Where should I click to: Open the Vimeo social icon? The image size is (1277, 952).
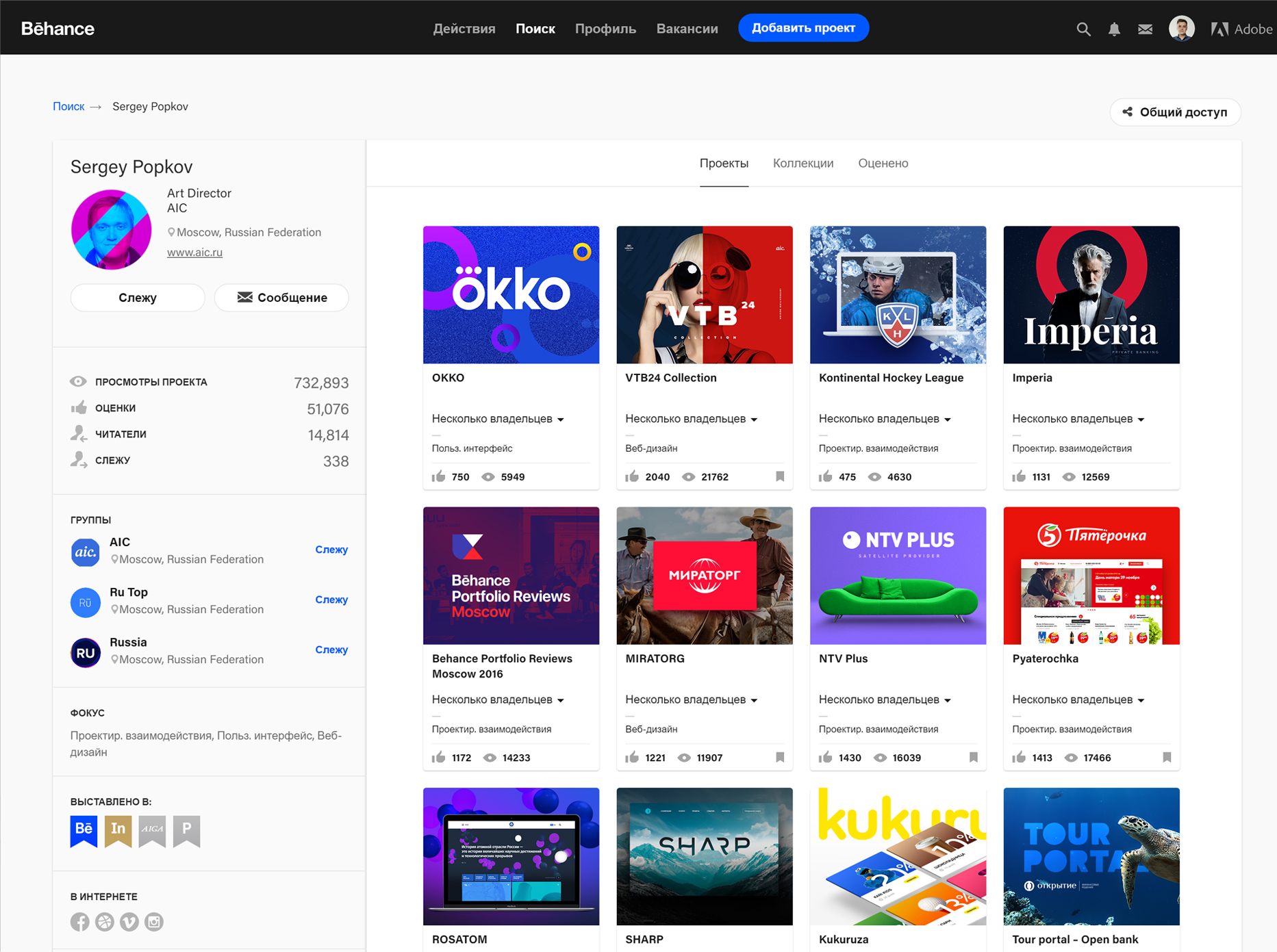pyautogui.click(x=129, y=922)
